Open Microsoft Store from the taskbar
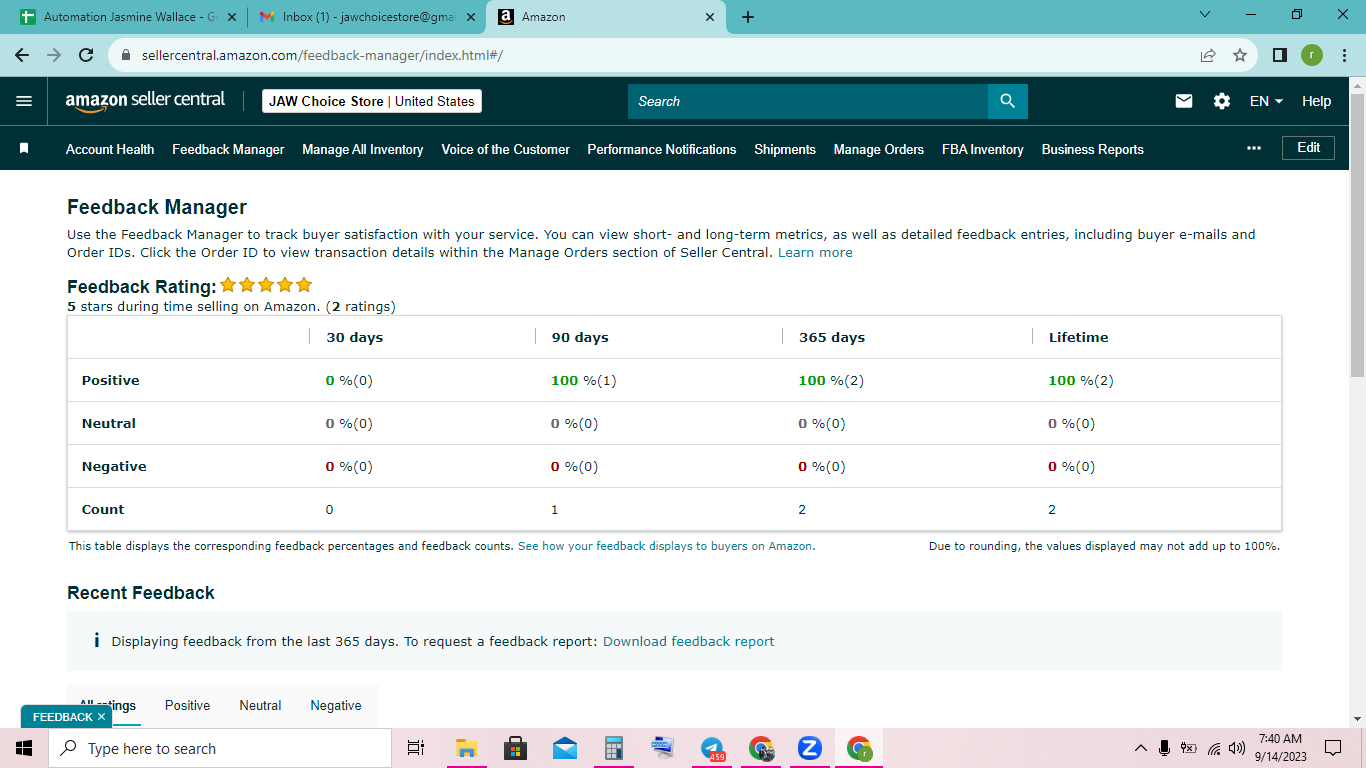1366x768 pixels. tap(516, 748)
